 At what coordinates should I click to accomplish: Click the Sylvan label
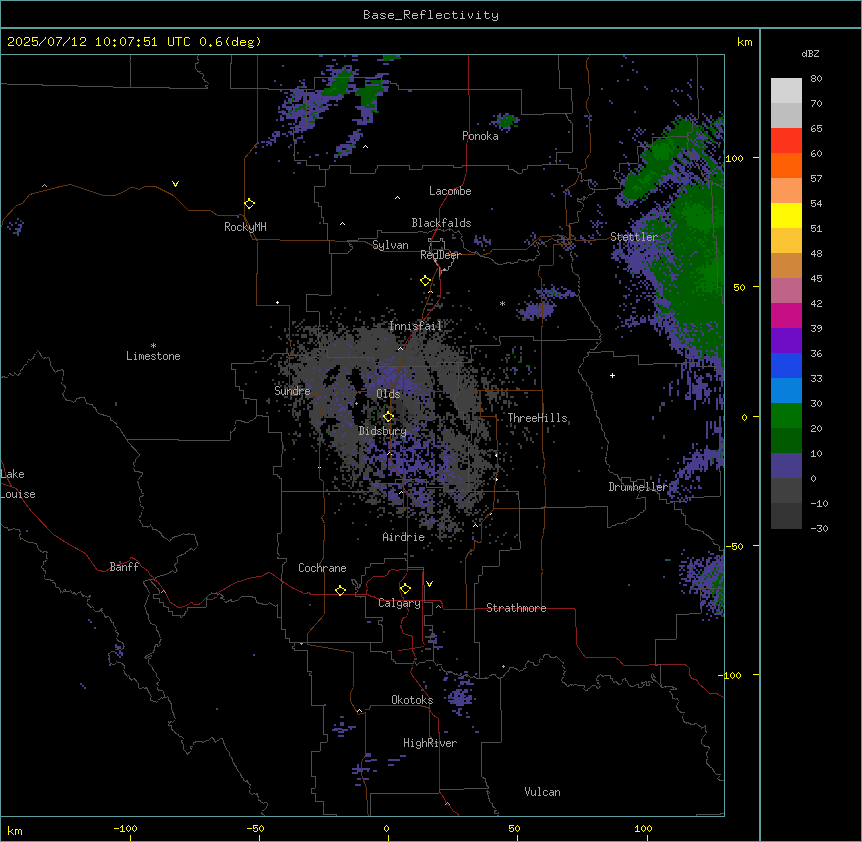390,245
